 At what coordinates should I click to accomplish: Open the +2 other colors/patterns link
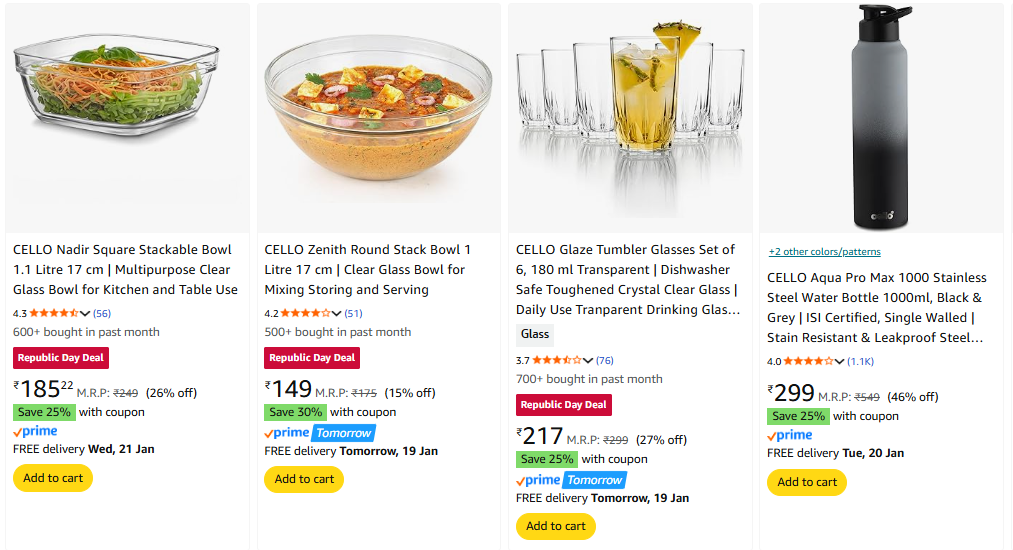(824, 252)
